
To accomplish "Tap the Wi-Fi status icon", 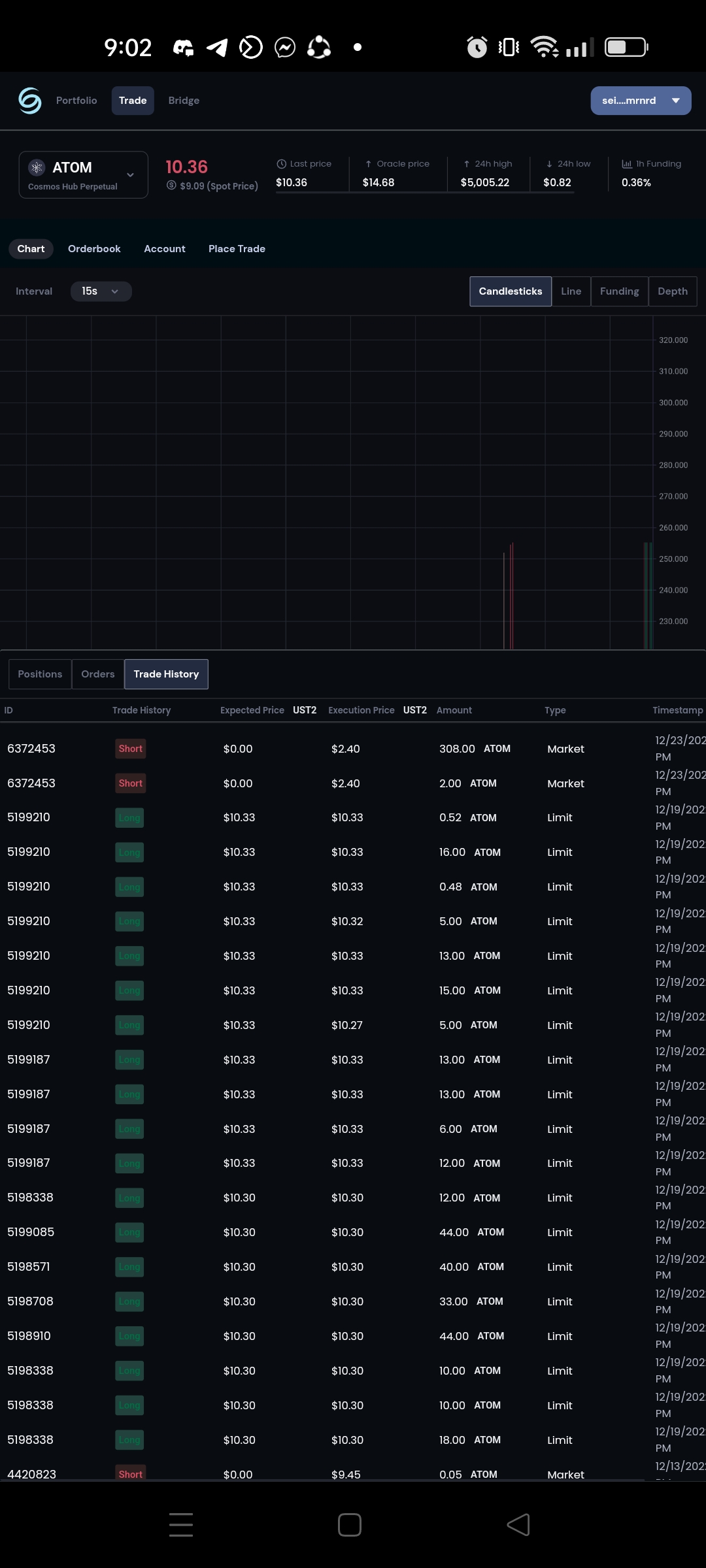I will [x=544, y=47].
